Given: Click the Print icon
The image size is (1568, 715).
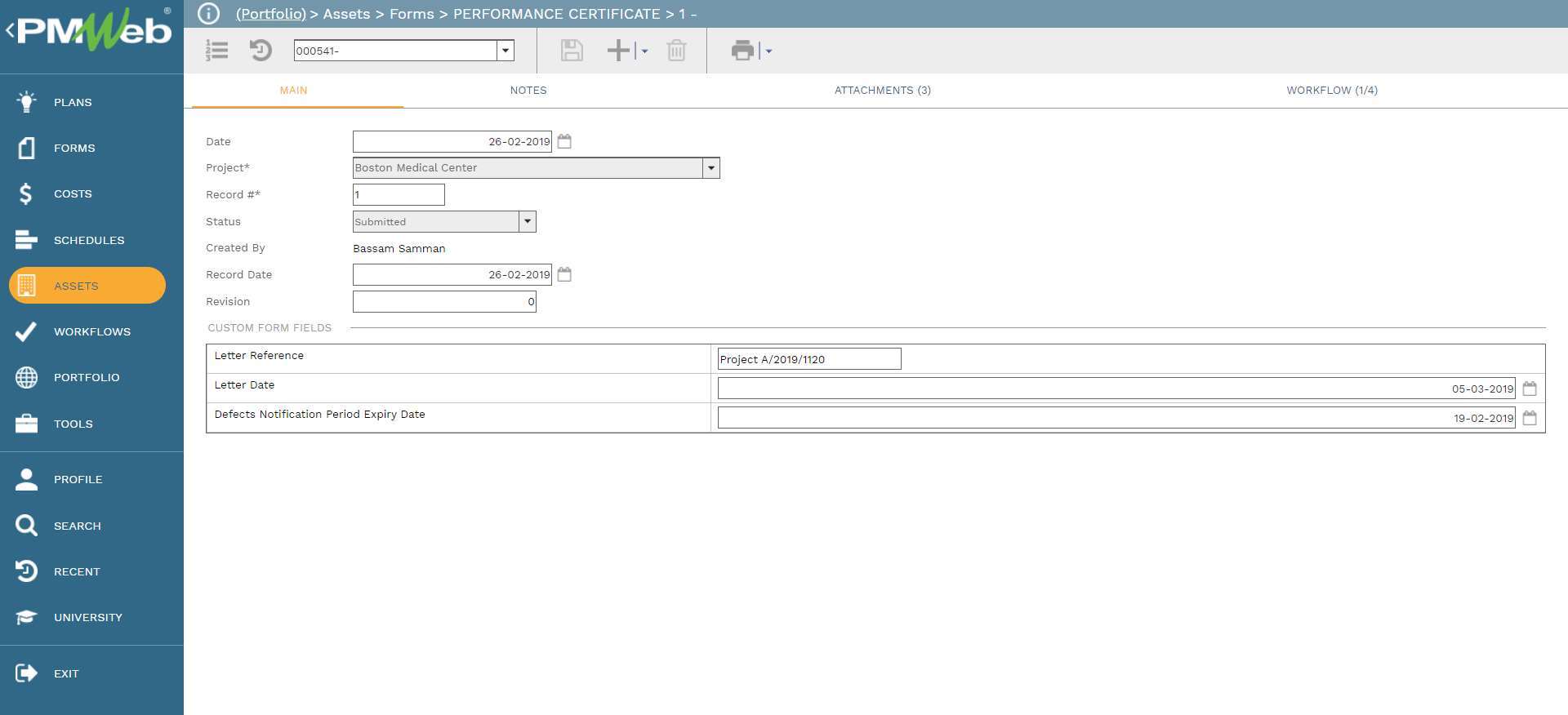Looking at the screenshot, I should [x=743, y=51].
